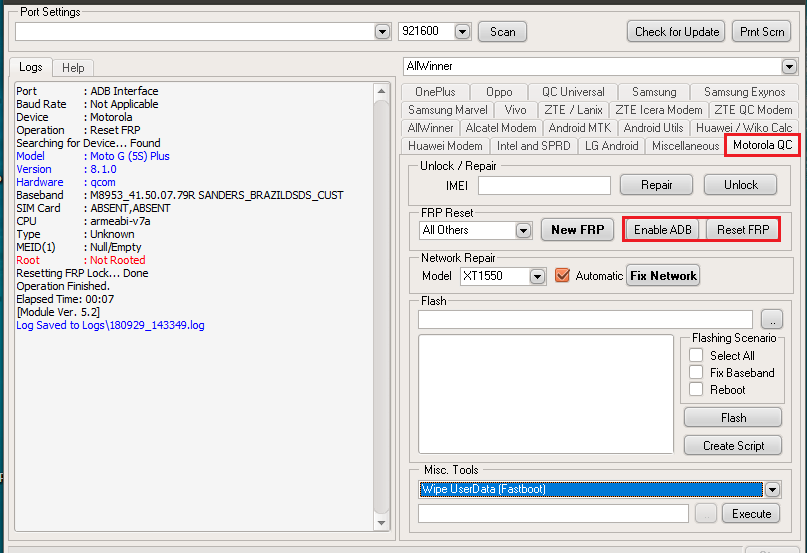Open the OnePlus tab
Screen dimensions: 807x553
point(435,92)
